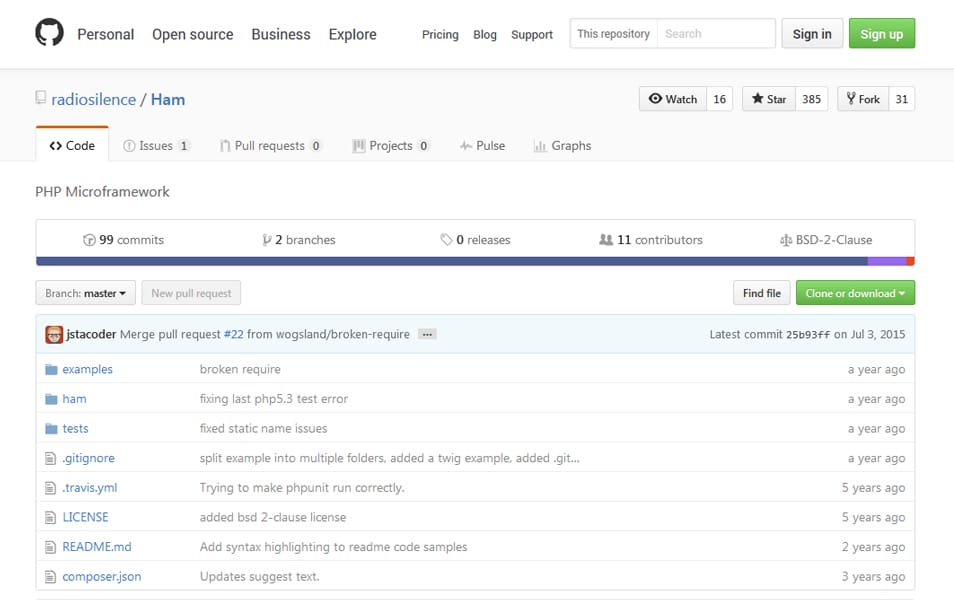
Task: Star the Ham repository
Action: (768, 99)
